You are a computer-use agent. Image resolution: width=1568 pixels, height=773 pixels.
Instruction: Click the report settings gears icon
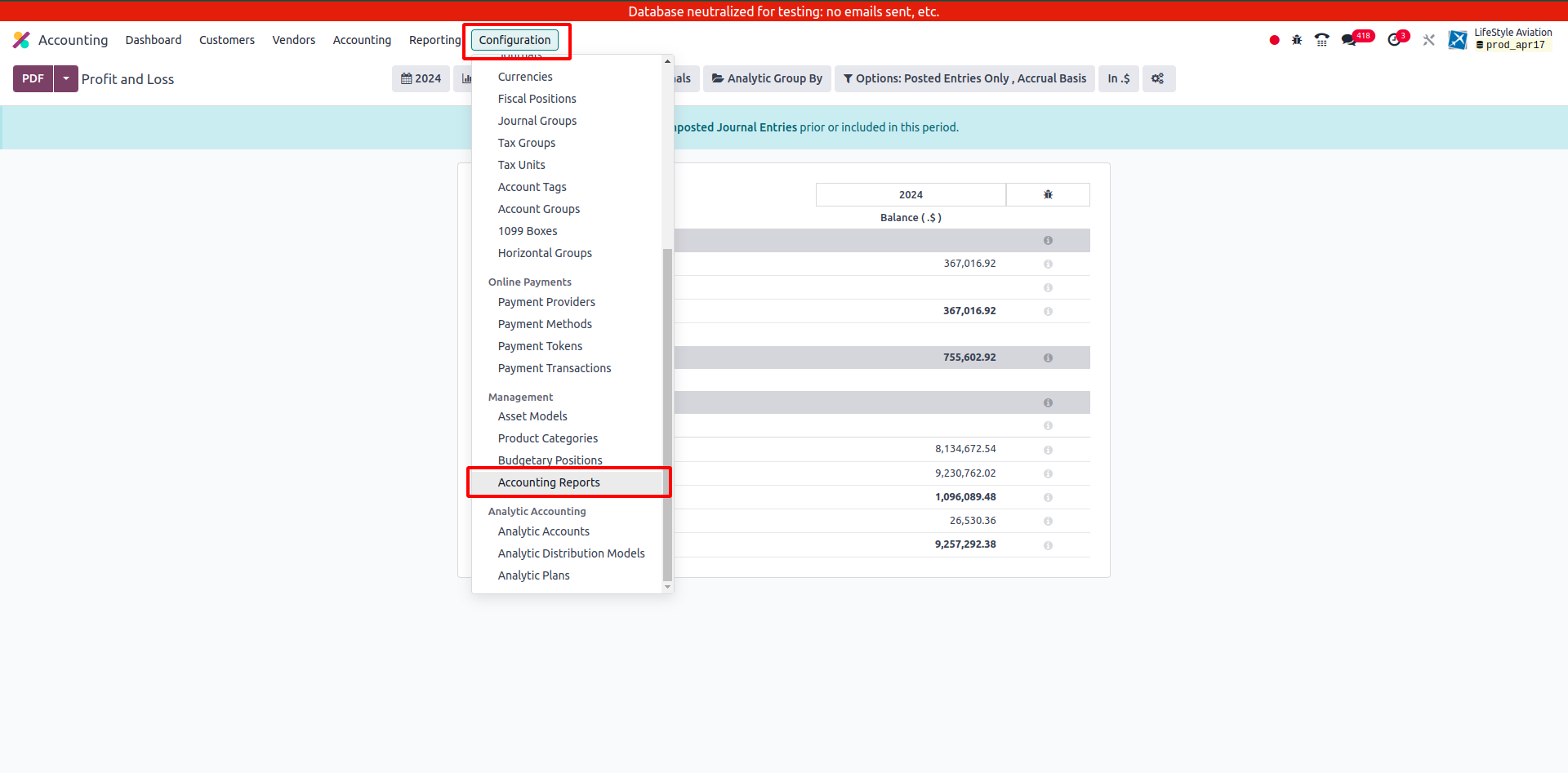coord(1157,78)
